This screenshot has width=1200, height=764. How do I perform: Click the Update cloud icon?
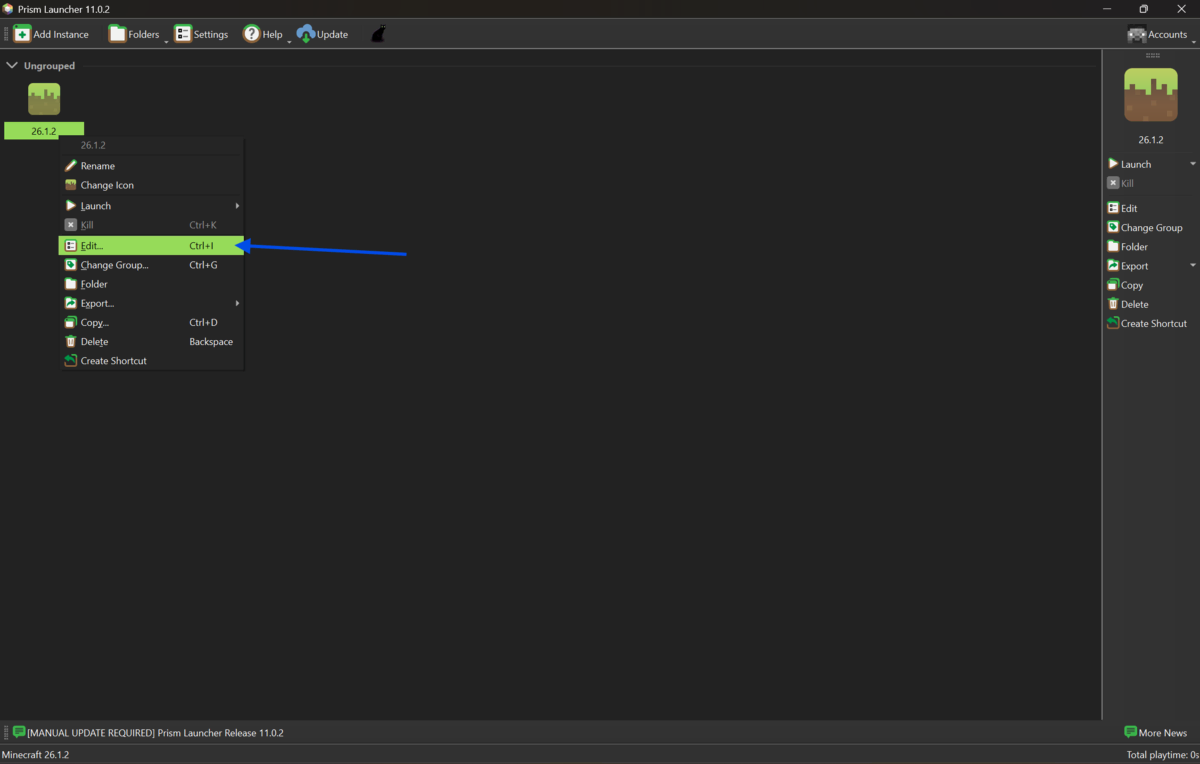pos(306,34)
